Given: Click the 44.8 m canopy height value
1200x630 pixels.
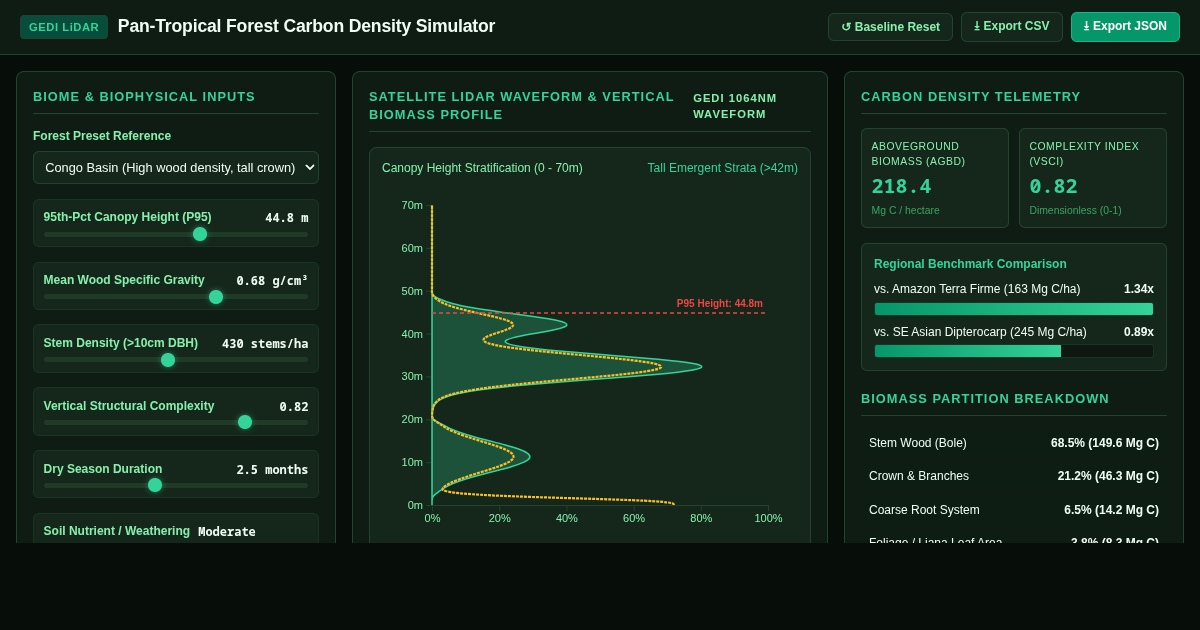Looking at the screenshot, I should 287,217.
